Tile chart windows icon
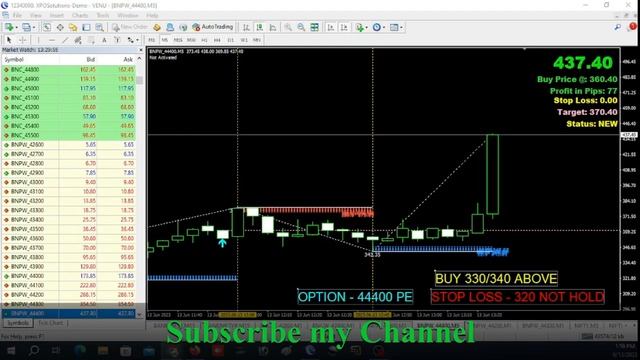Screen dimensions: 640x360 [315, 27]
